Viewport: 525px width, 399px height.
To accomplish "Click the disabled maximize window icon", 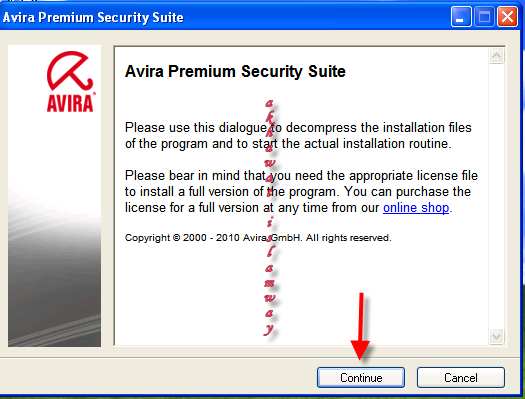I will [x=484, y=16].
